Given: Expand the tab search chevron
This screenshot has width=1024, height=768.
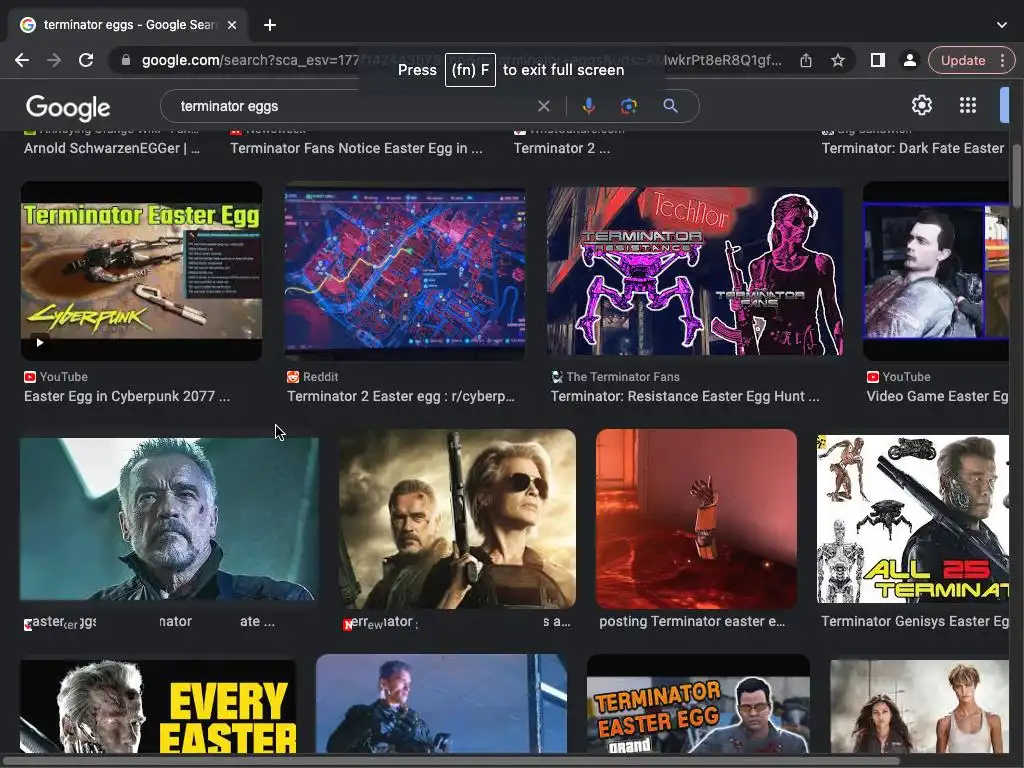Looking at the screenshot, I should point(1002,25).
